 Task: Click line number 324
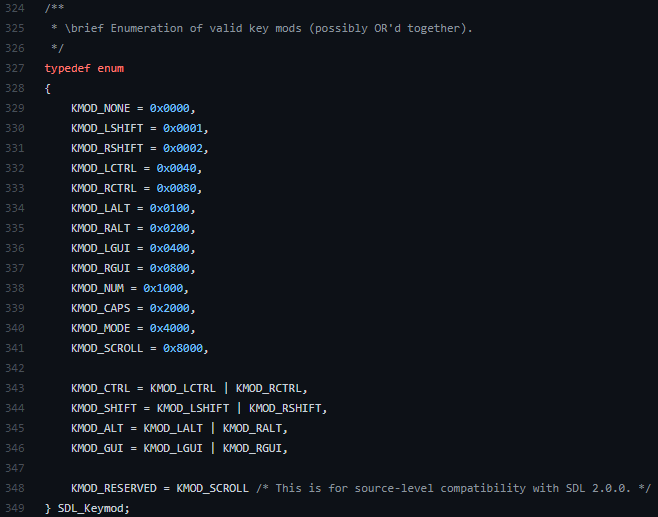13,8
